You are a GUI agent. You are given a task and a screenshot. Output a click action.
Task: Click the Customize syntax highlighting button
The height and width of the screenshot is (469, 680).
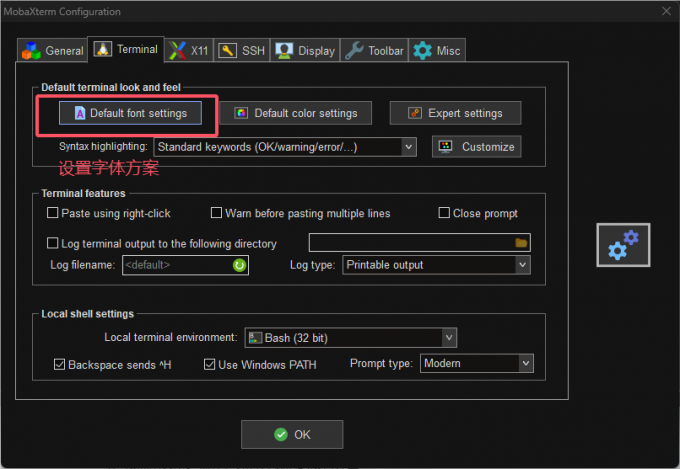(477, 147)
